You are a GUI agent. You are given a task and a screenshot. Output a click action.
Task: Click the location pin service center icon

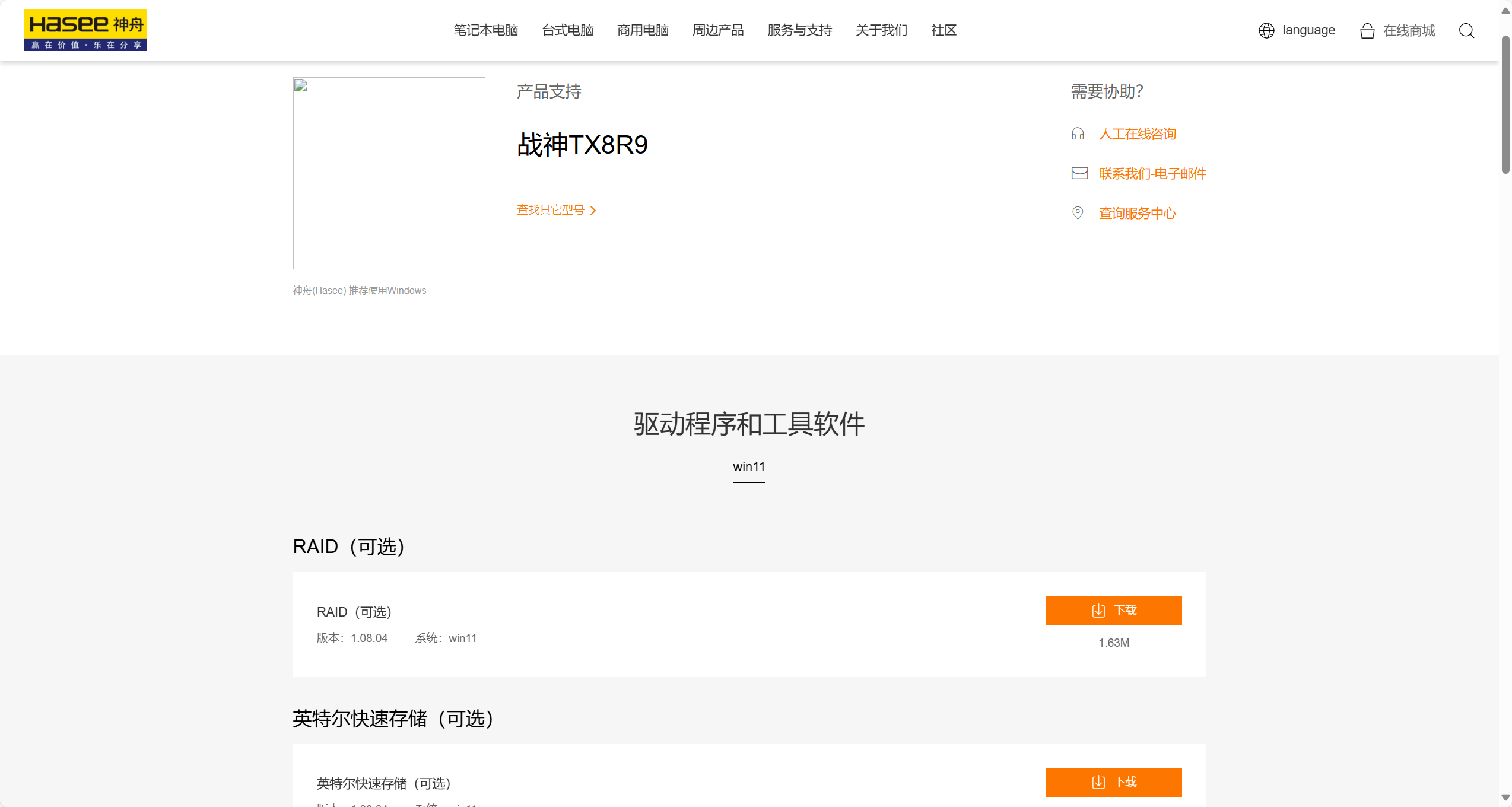(x=1078, y=213)
